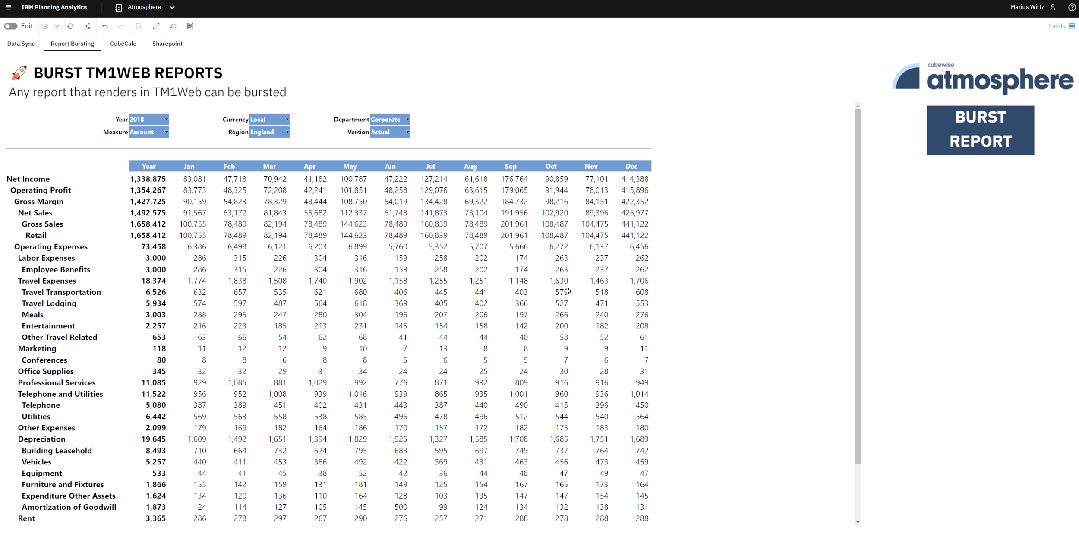Click the refresh icon in toolbar
Image resolution: width=1079 pixels, height=540 pixels.
point(70,26)
